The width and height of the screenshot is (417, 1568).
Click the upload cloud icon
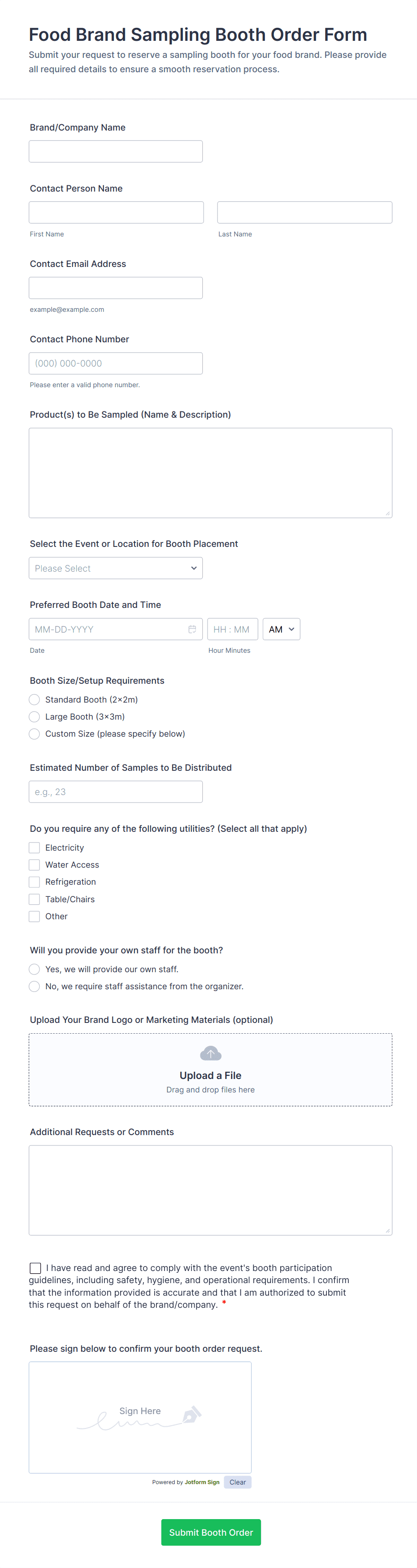pos(211,1053)
